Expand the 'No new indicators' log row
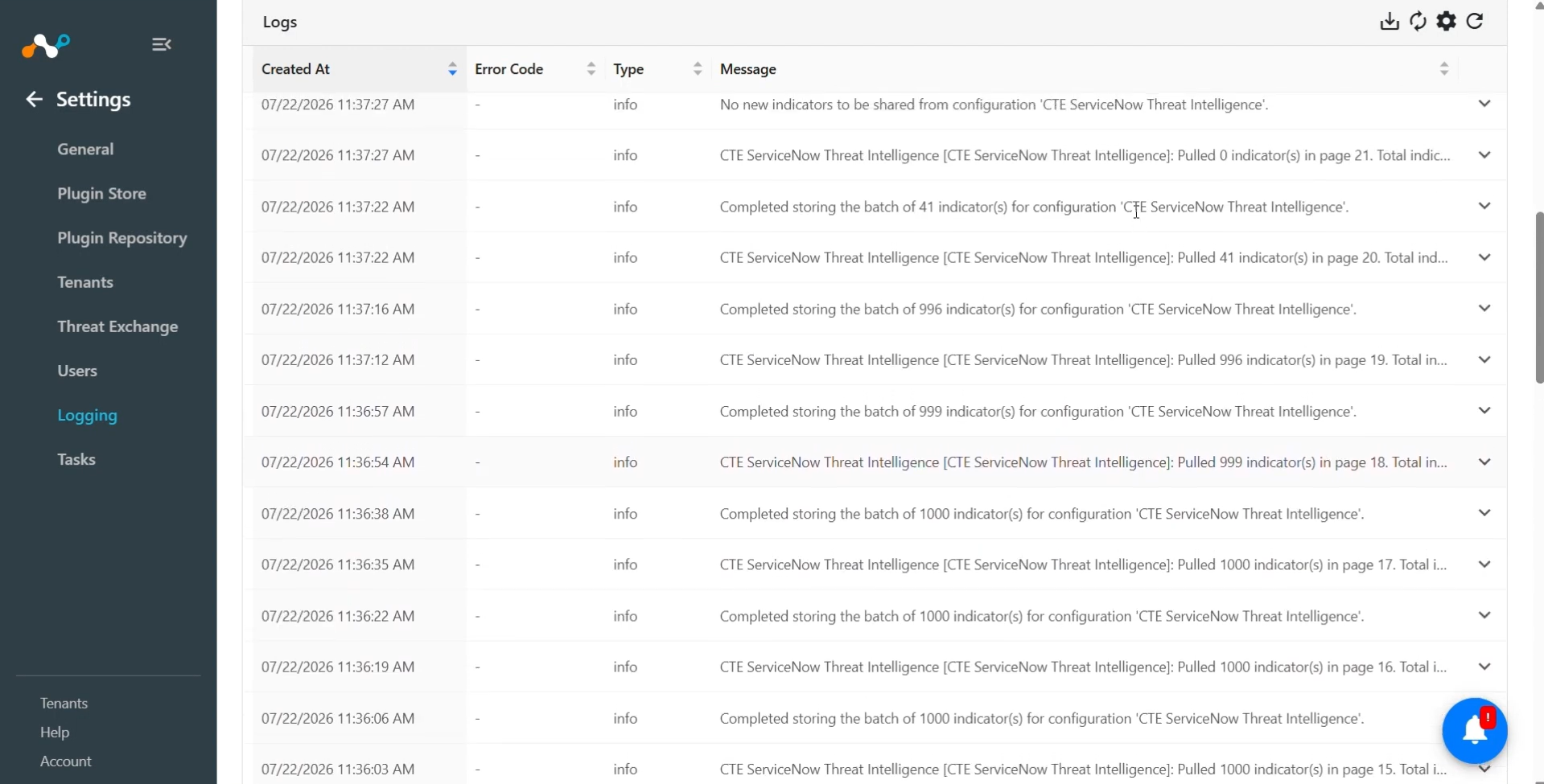 [x=1484, y=104]
